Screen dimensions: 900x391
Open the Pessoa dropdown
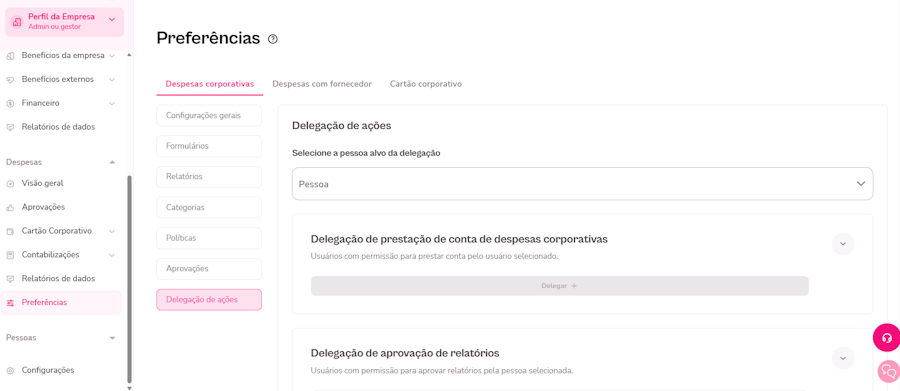tap(583, 184)
